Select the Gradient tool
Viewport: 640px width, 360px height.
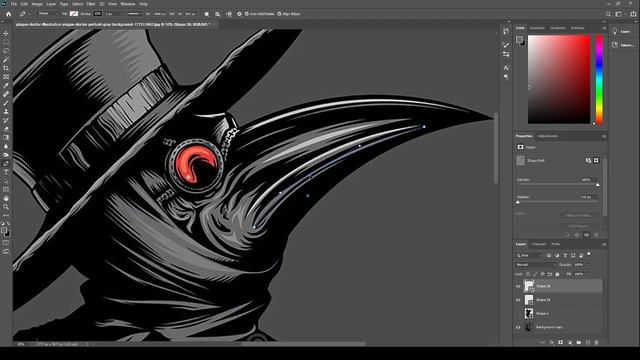coord(6,138)
